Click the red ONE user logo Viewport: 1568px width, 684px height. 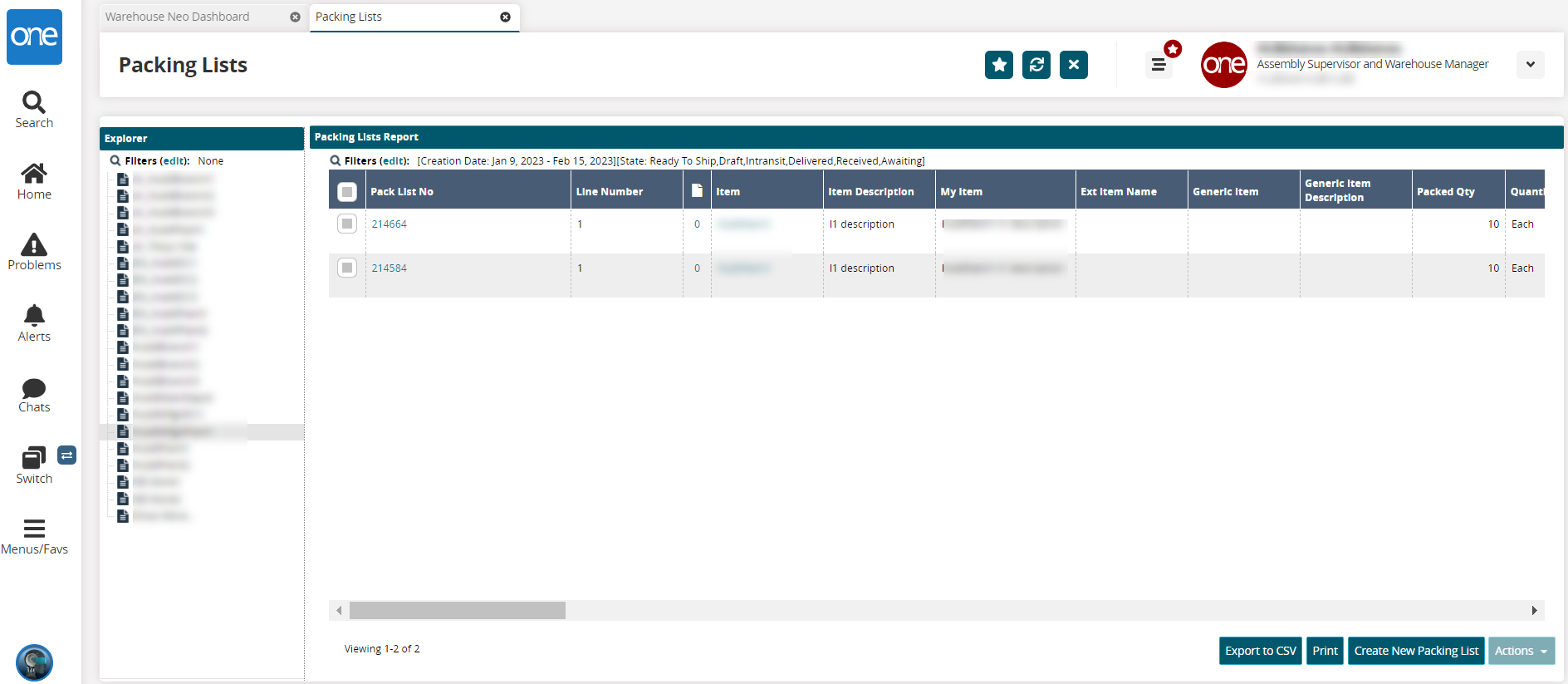1224,65
